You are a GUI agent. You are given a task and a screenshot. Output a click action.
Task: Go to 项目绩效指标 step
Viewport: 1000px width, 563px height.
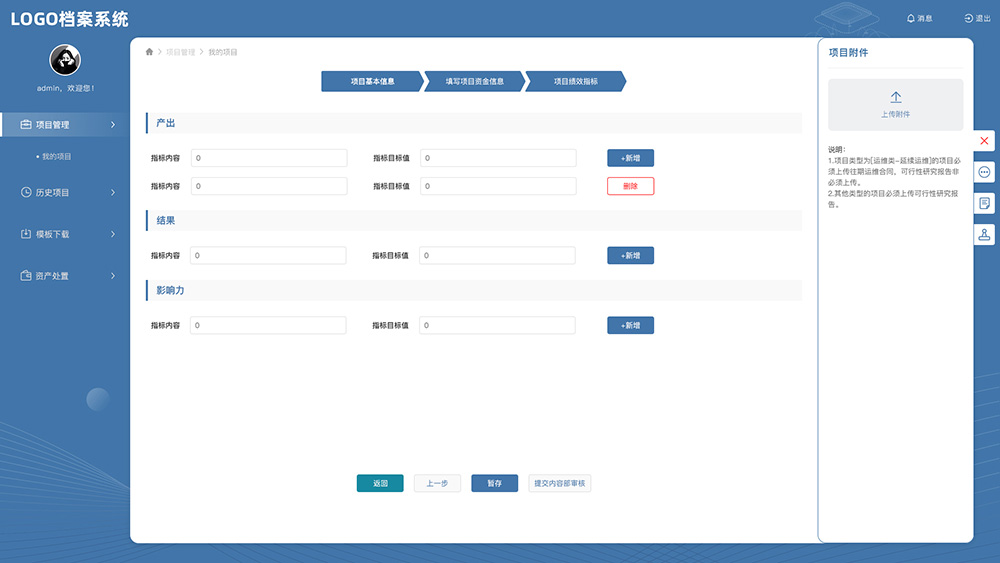(576, 81)
